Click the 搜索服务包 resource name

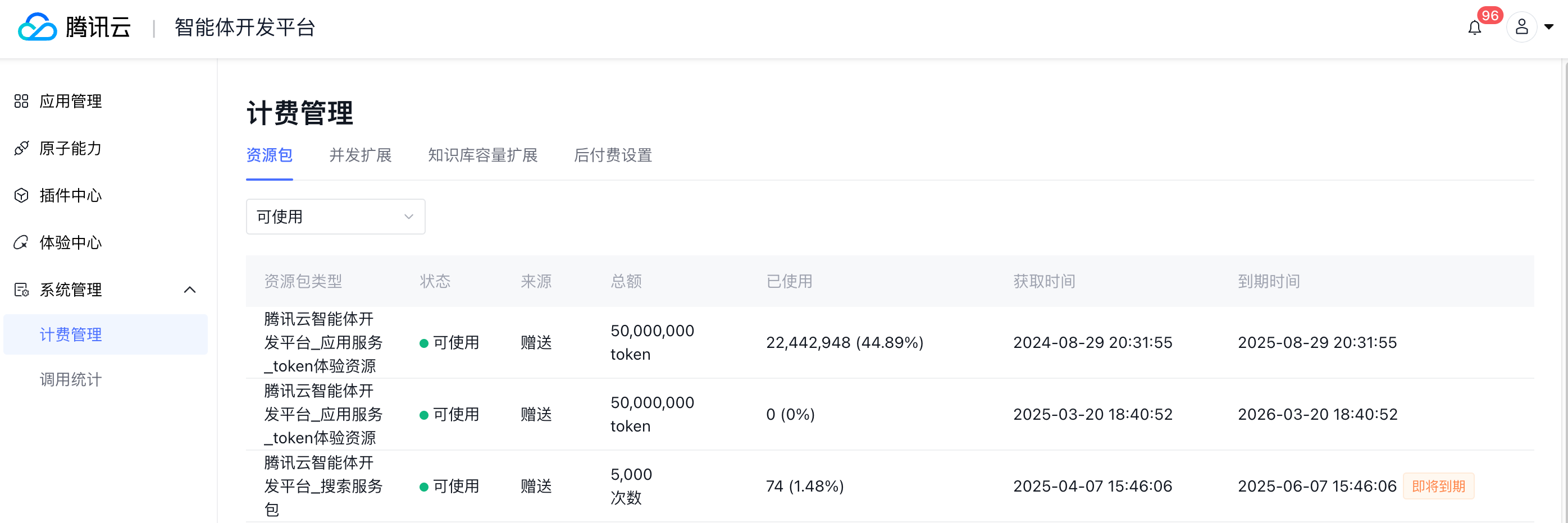(x=324, y=486)
